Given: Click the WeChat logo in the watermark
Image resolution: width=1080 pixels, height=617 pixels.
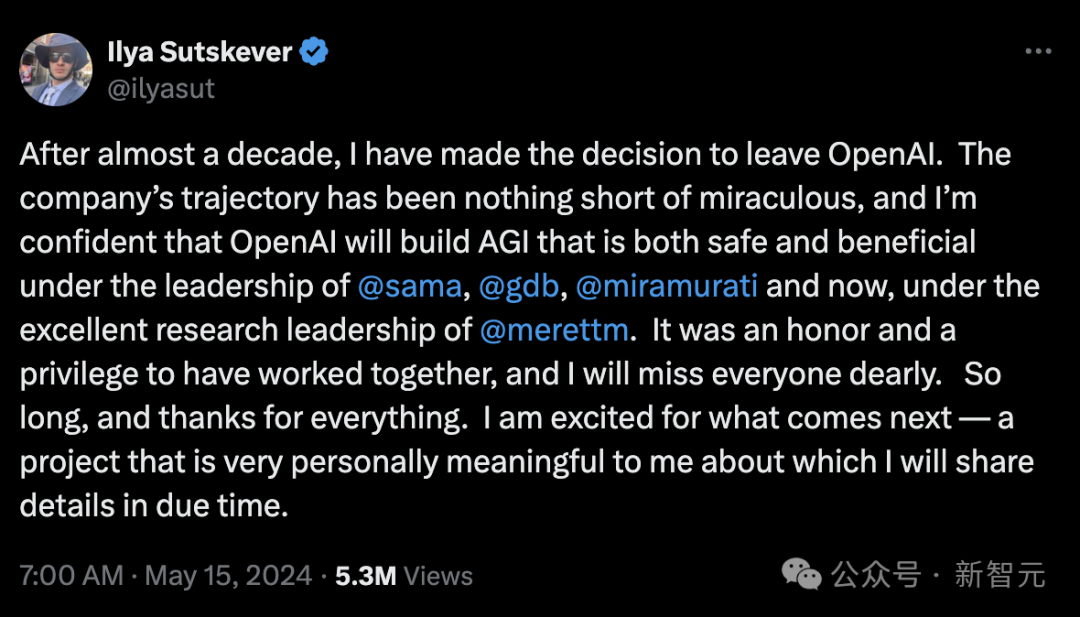Looking at the screenshot, I should pos(801,574).
